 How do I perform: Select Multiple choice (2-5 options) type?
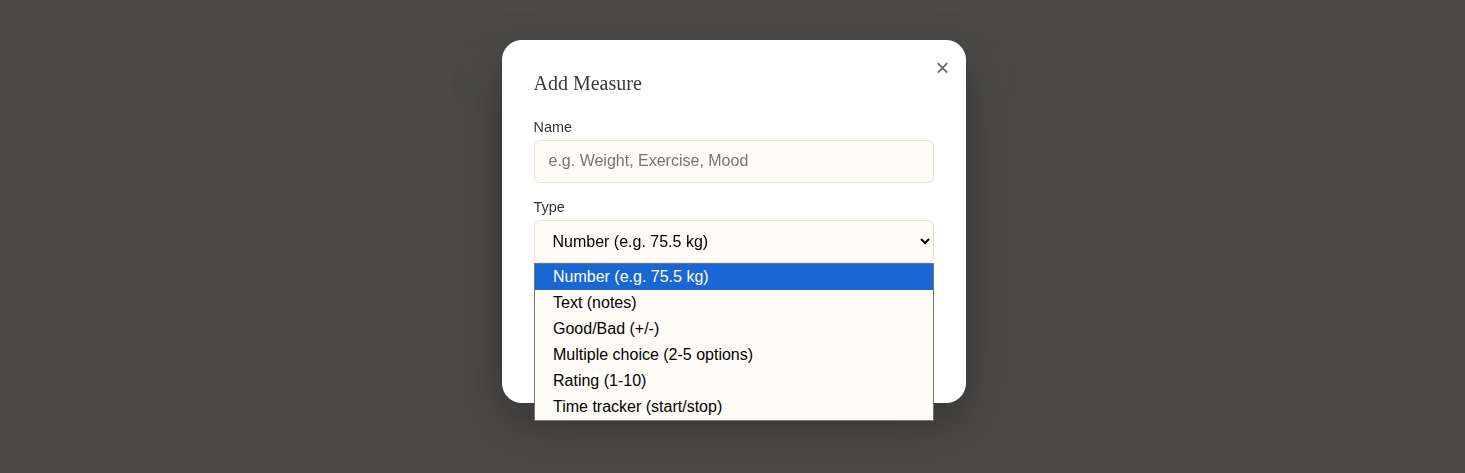point(653,355)
